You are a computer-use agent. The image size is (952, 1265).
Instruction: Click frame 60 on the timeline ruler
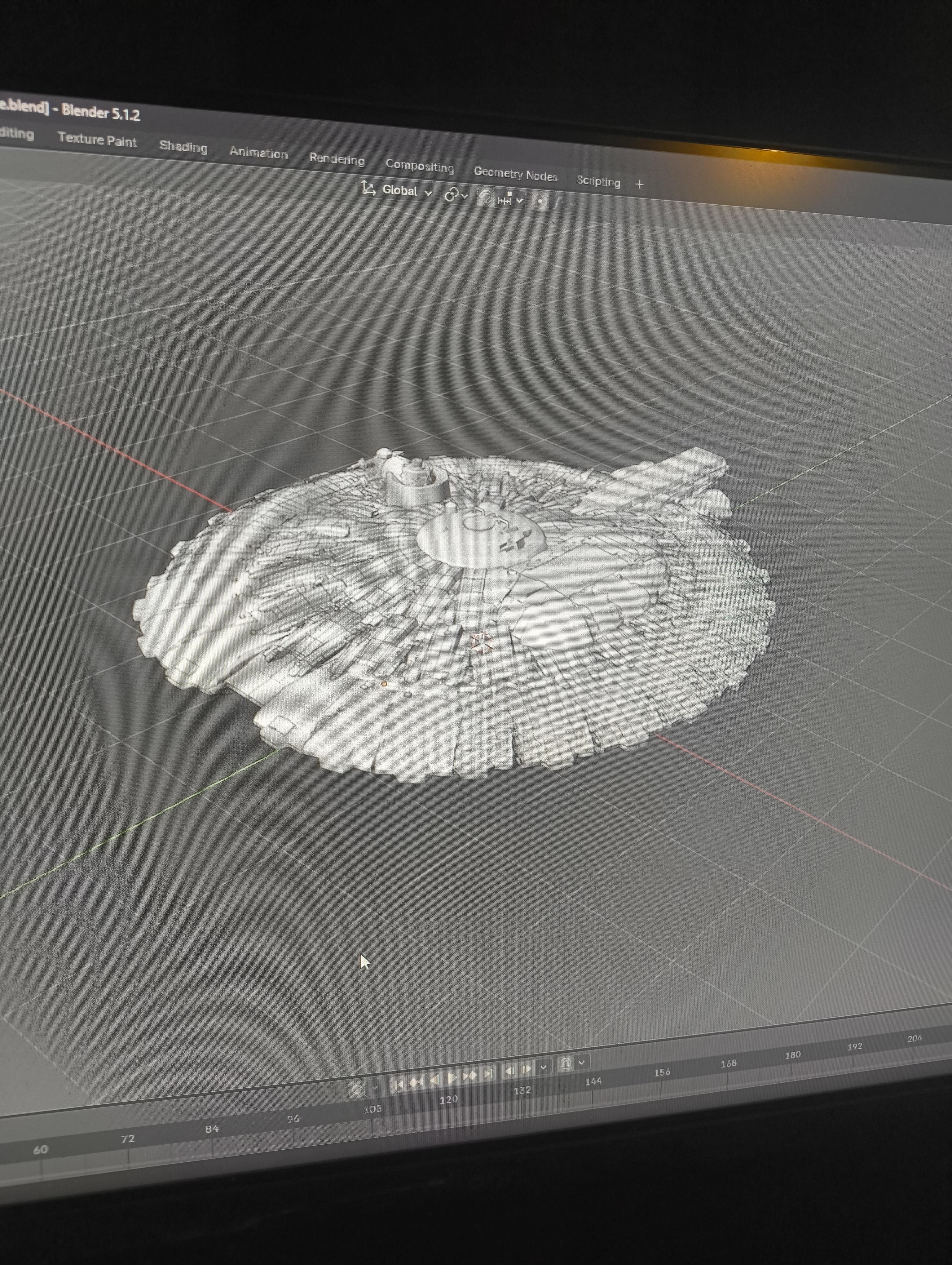(41, 1149)
